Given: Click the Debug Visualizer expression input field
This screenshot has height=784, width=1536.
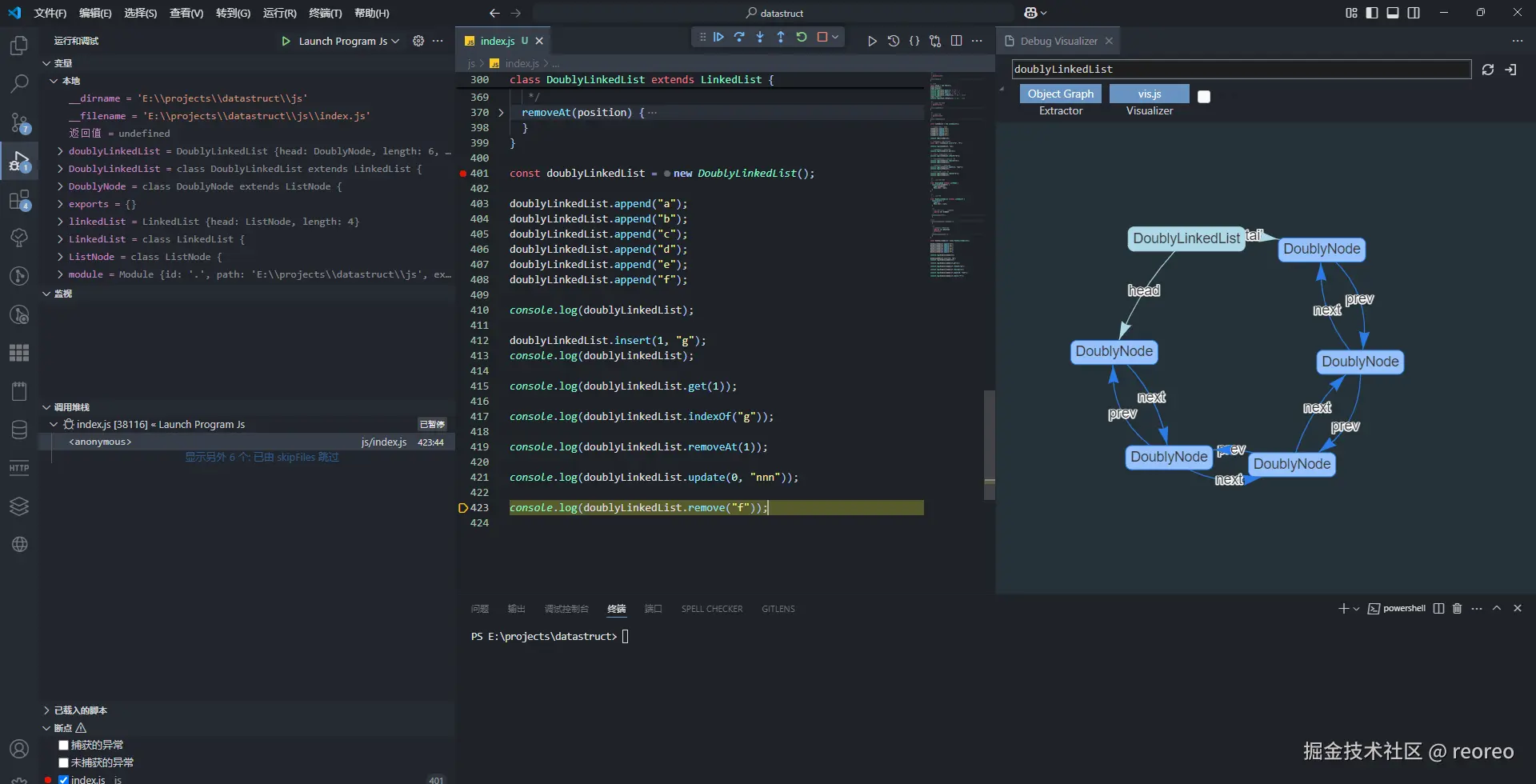Looking at the screenshot, I should 1240,70.
